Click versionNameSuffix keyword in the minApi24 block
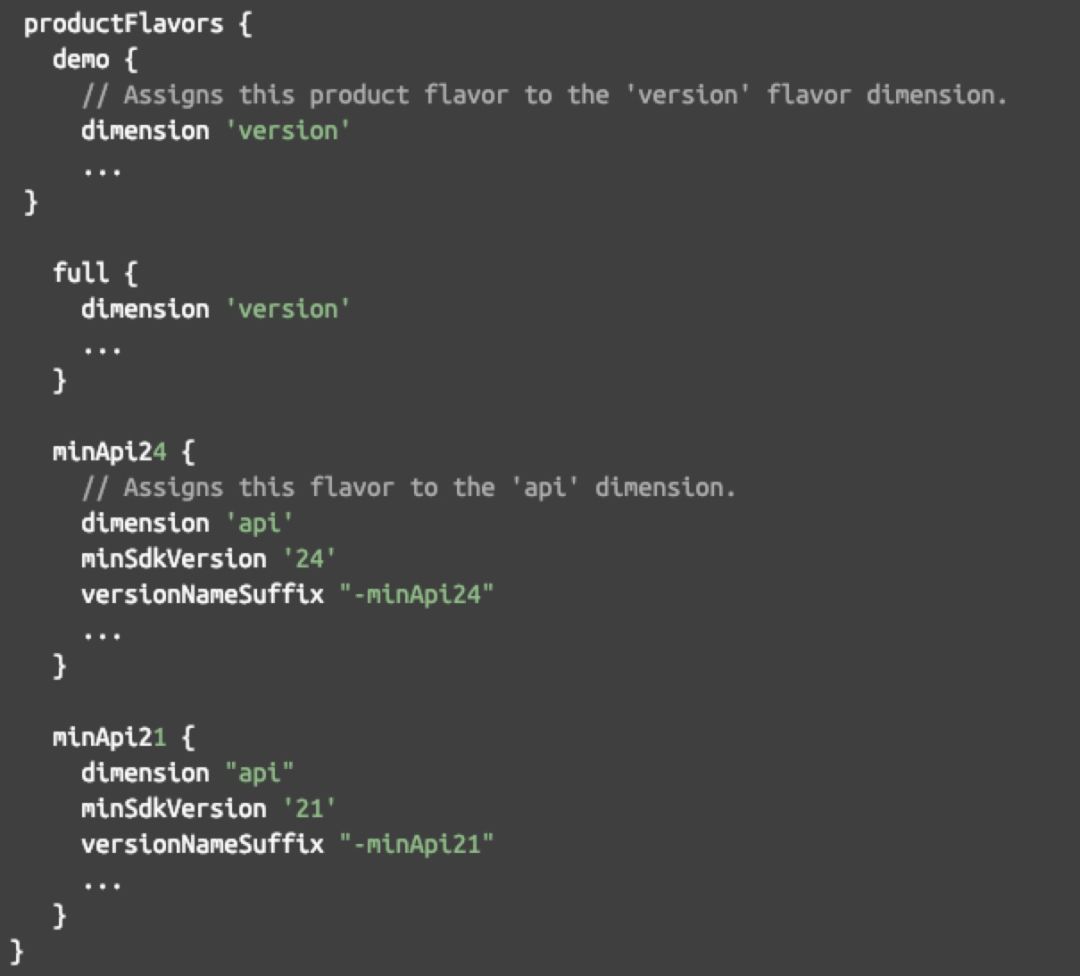The height and width of the screenshot is (976, 1080). pyautogui.click(x=202, y=594)
